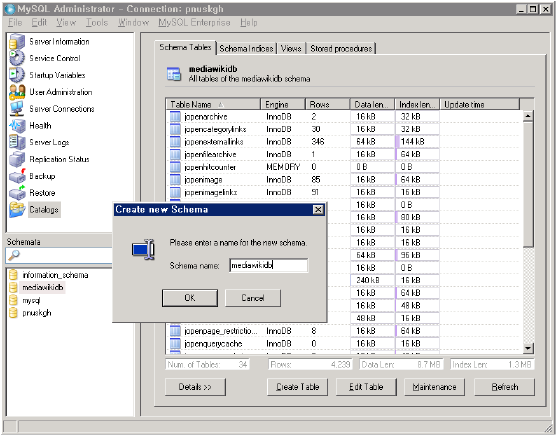556x435 pixels.
Task: Click the mediawikidb database icon in Schemata
Action: tap(13, 287)
